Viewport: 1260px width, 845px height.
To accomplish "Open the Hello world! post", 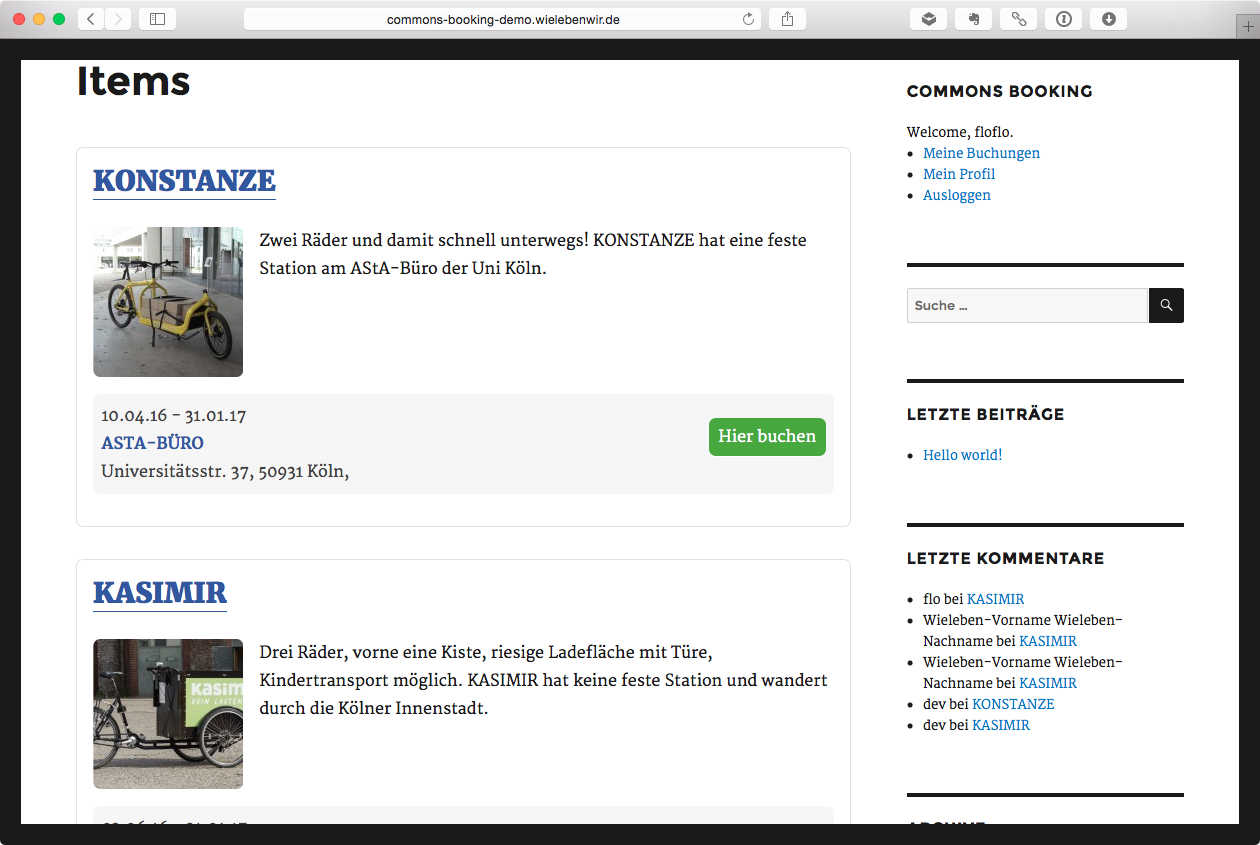I will (x=962, y=455).
